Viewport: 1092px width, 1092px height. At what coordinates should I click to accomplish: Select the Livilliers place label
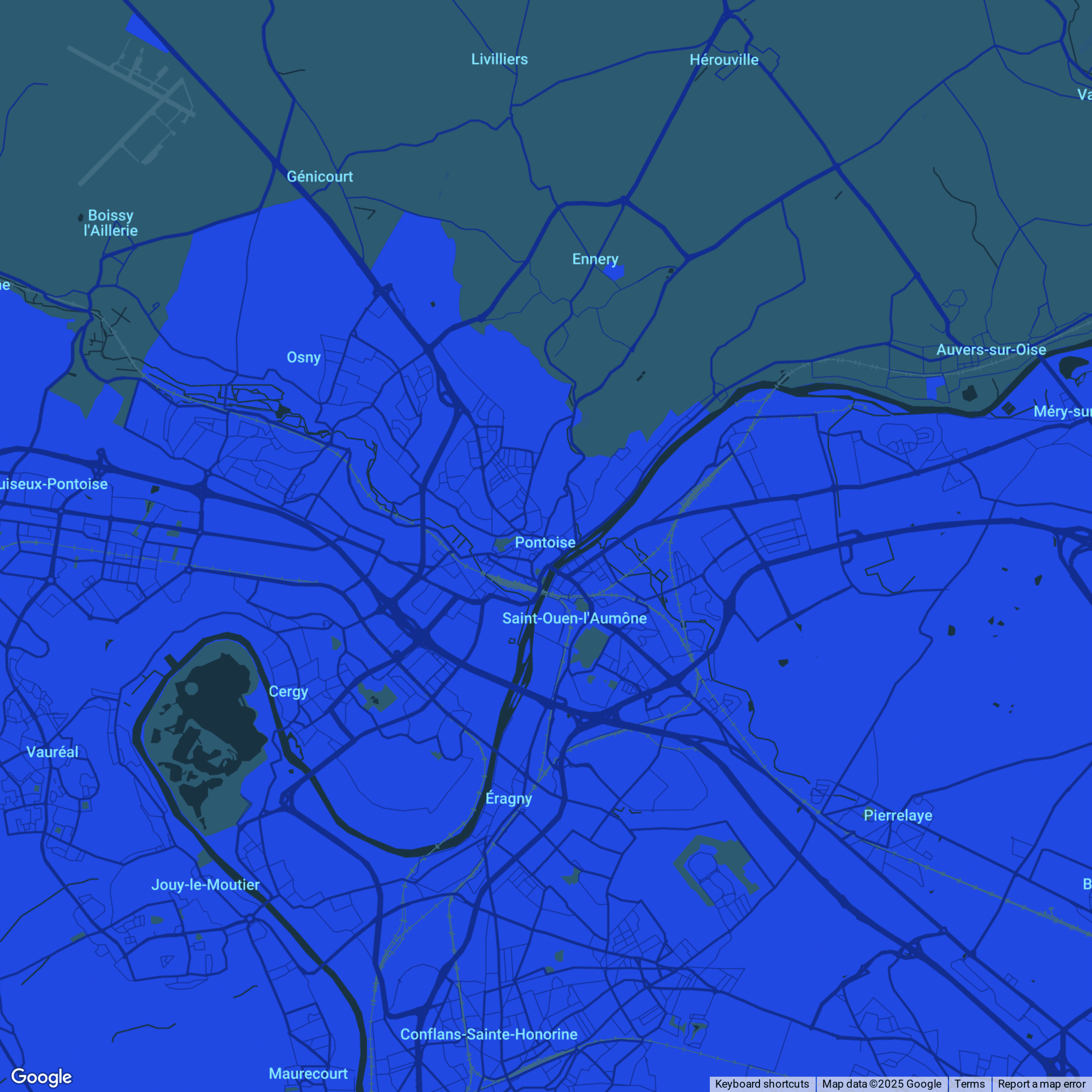500,59
